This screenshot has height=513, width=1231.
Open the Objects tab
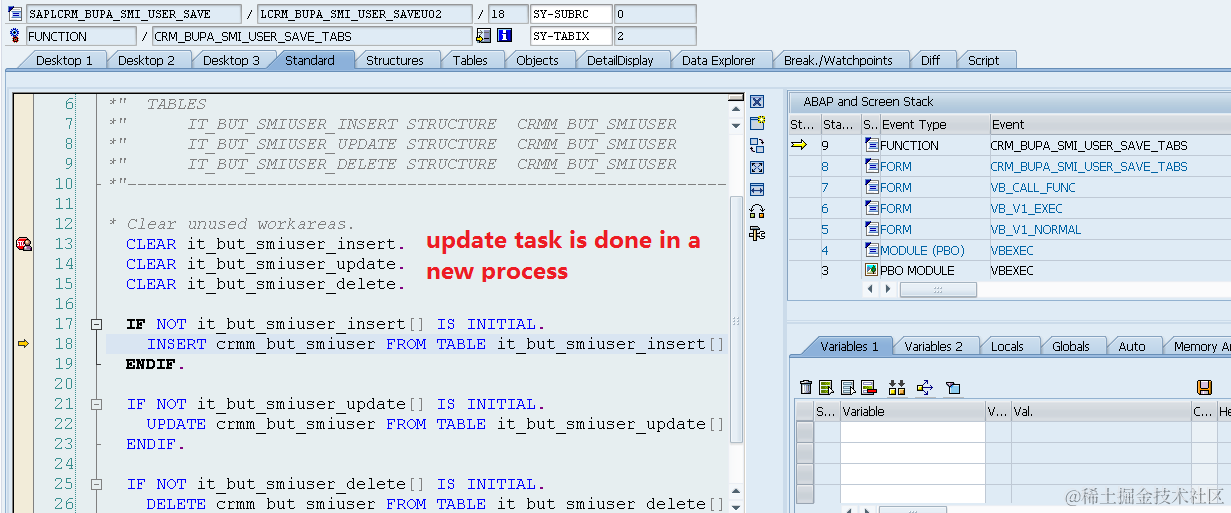(x=537, y=61)
